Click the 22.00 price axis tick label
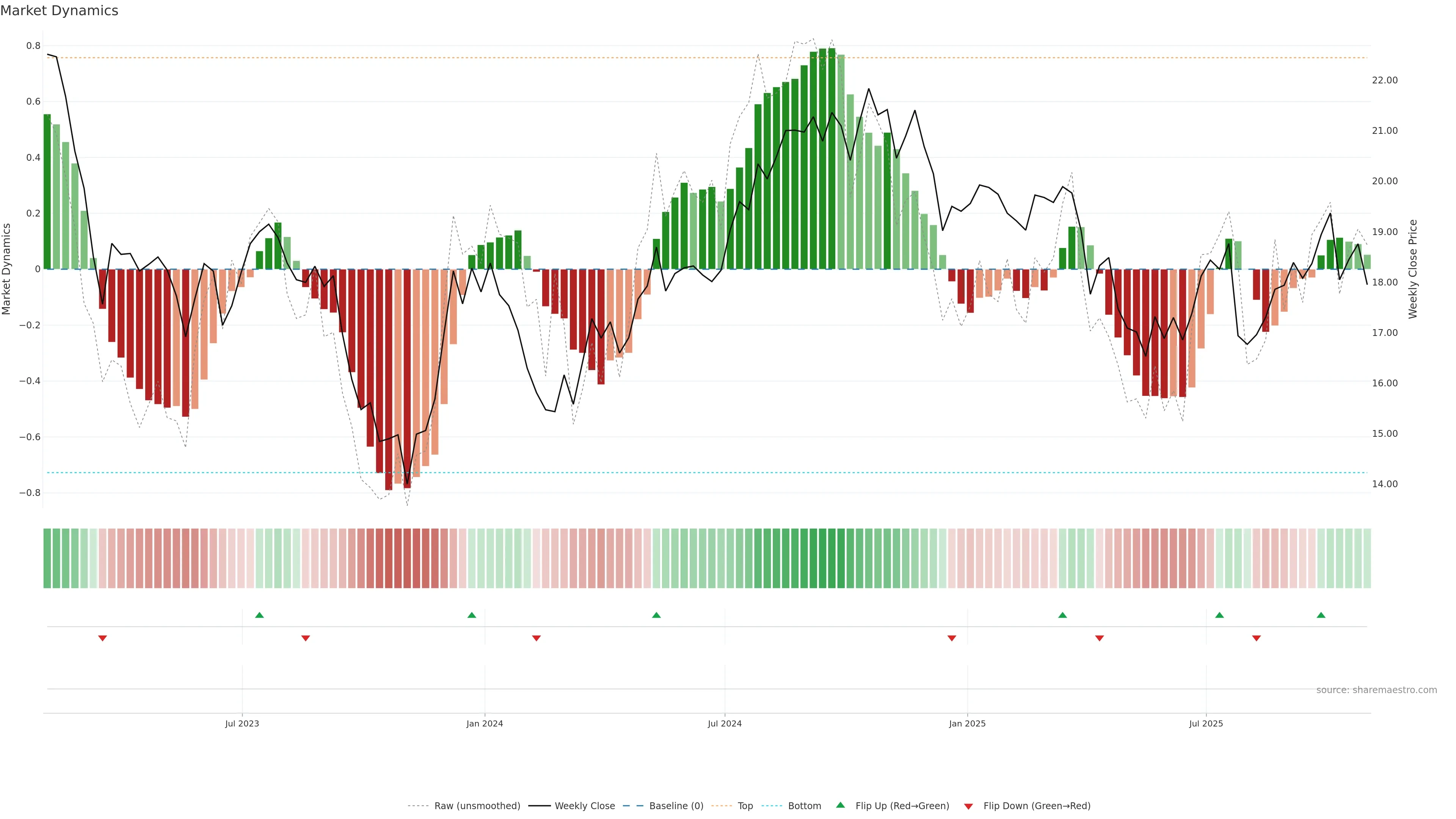This screenshot has height=819, width=1456. (1384, 80)
